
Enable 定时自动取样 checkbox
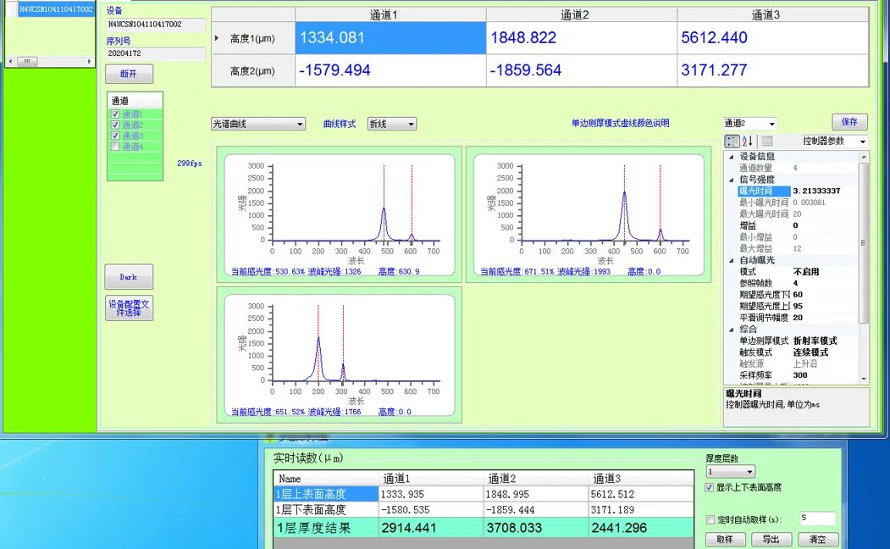pyautogui.click(x=710, y=519)
